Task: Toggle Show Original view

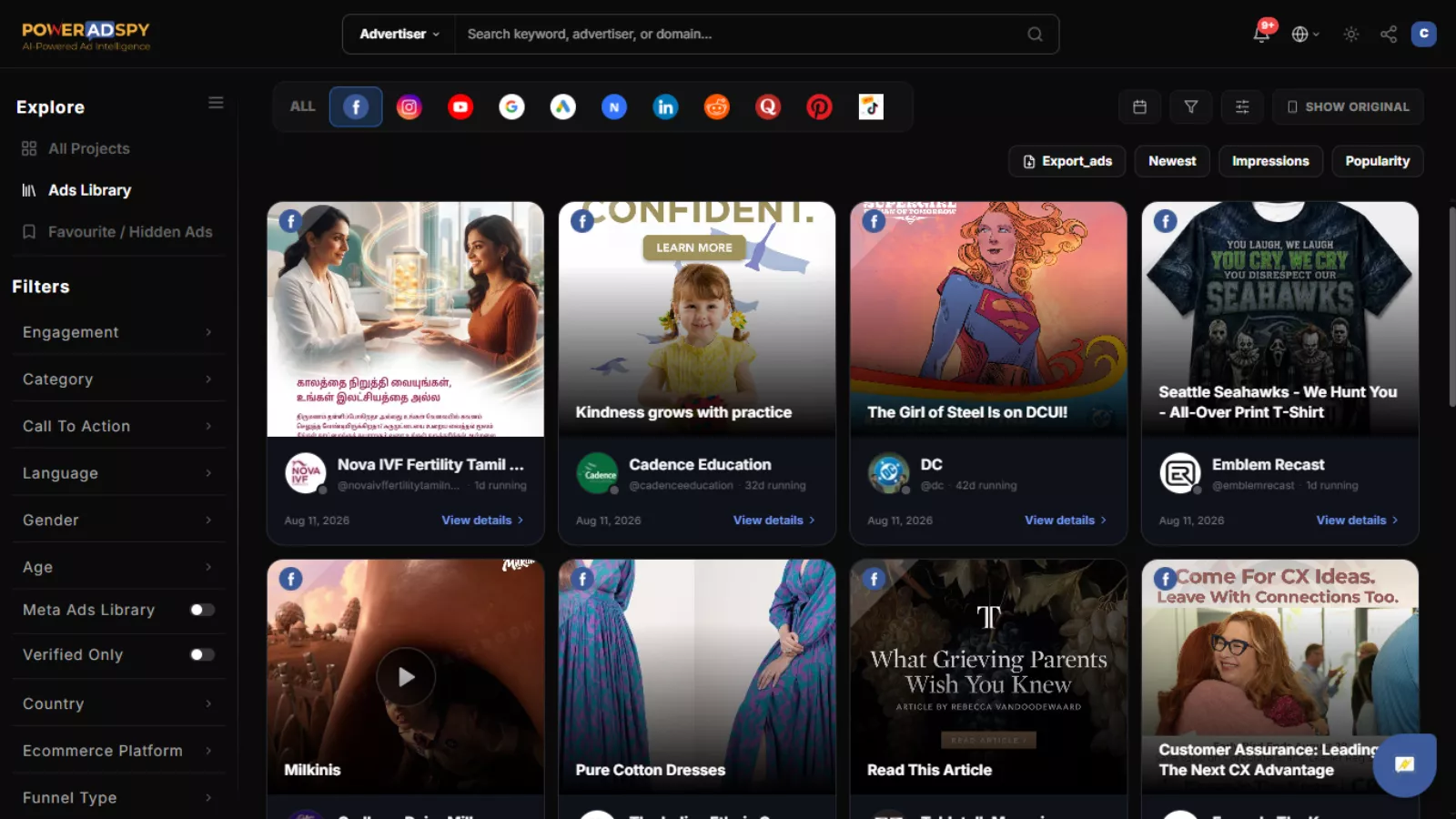Action: coord(1348,107)
